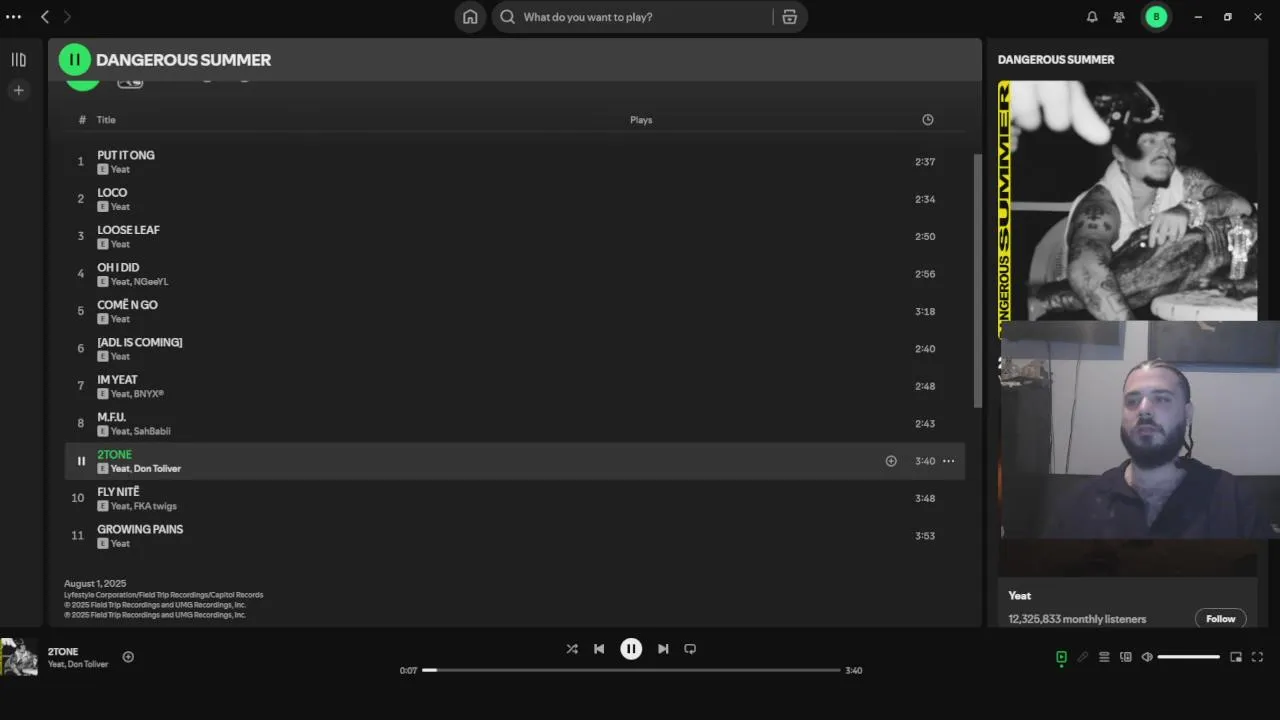Skip to next track

click(663, 649)
